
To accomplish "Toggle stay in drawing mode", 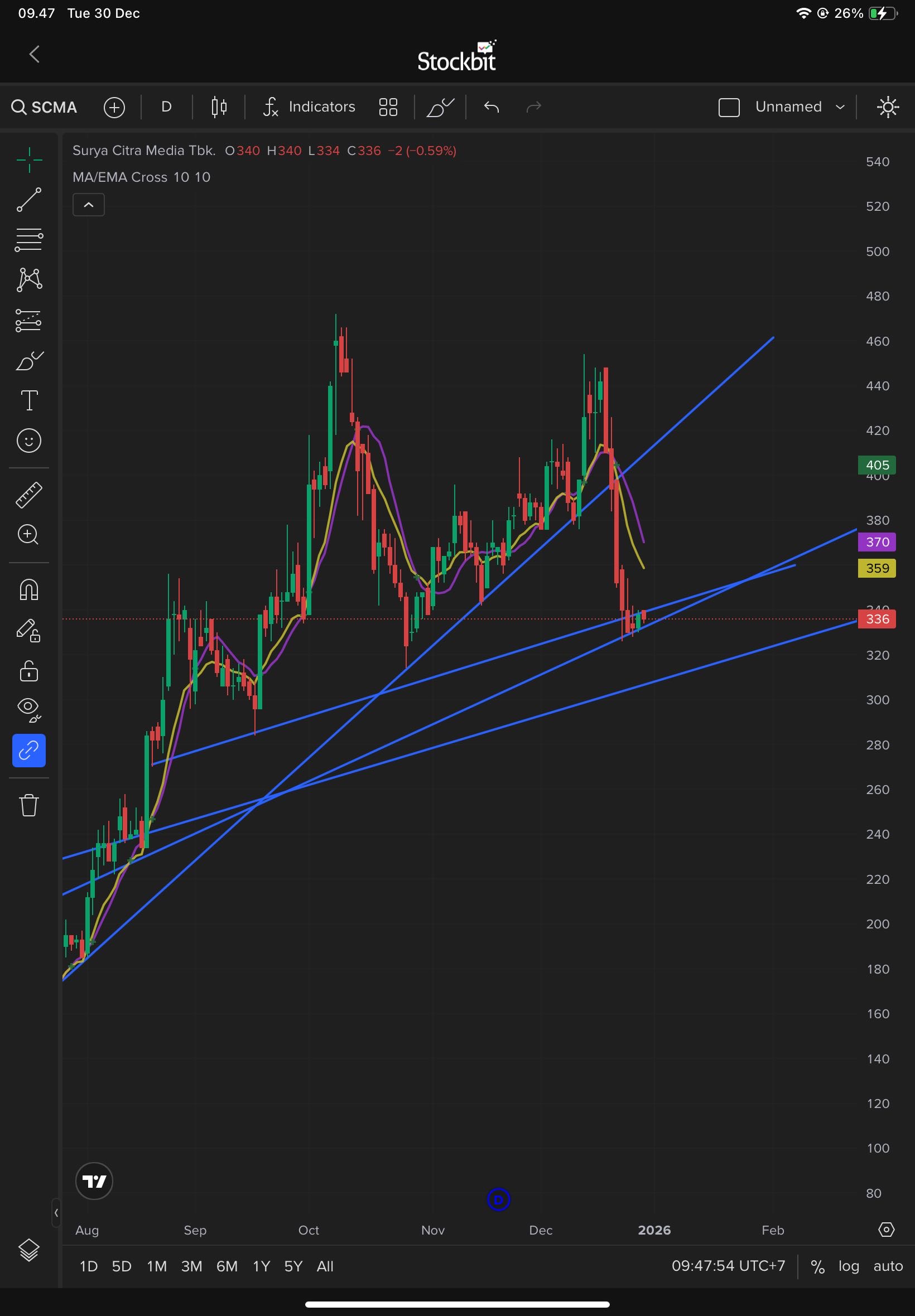I will tap(29, 630).
